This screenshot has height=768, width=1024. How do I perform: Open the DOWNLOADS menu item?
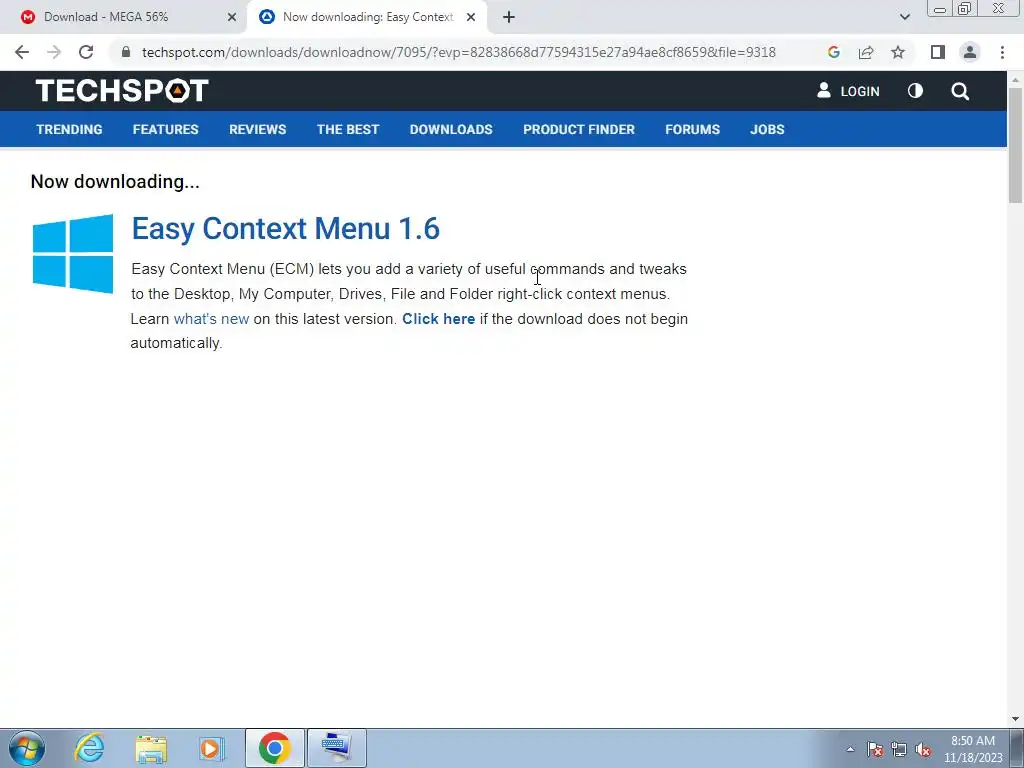tap(451, 129)
